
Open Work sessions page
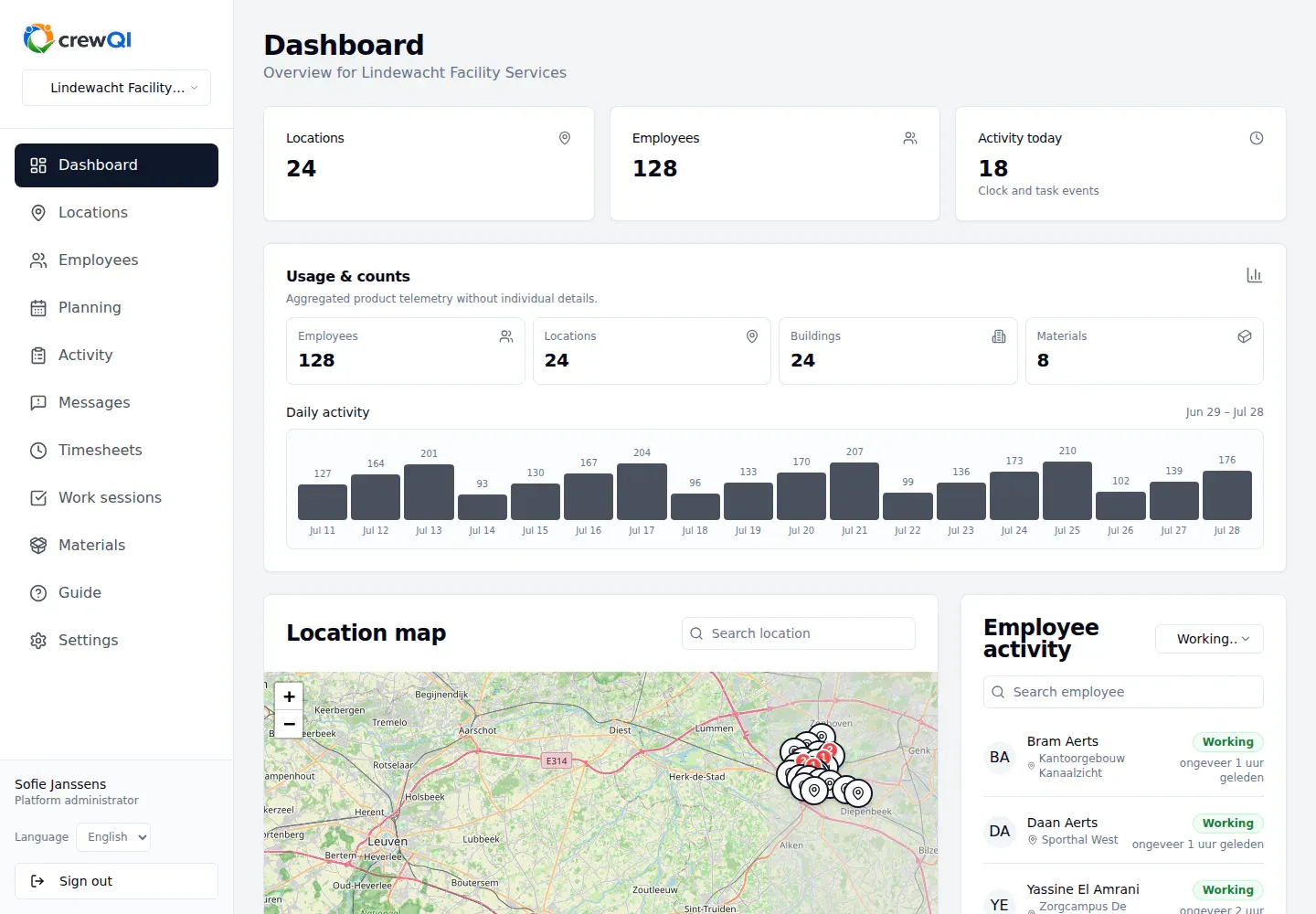(116, 498)
